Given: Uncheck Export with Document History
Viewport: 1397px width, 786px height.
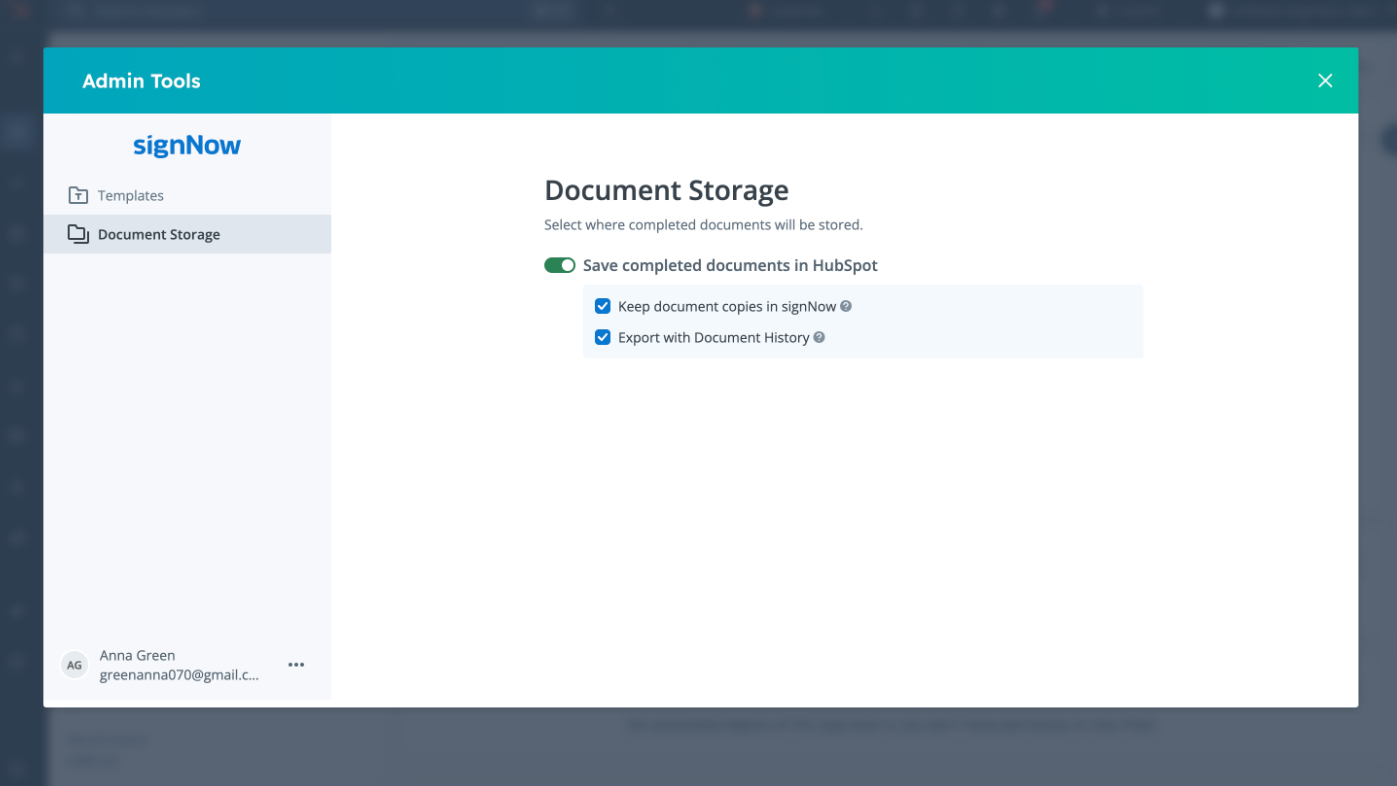Looking at the screenshot, I should pyautogui.click(x=602, y=337).
